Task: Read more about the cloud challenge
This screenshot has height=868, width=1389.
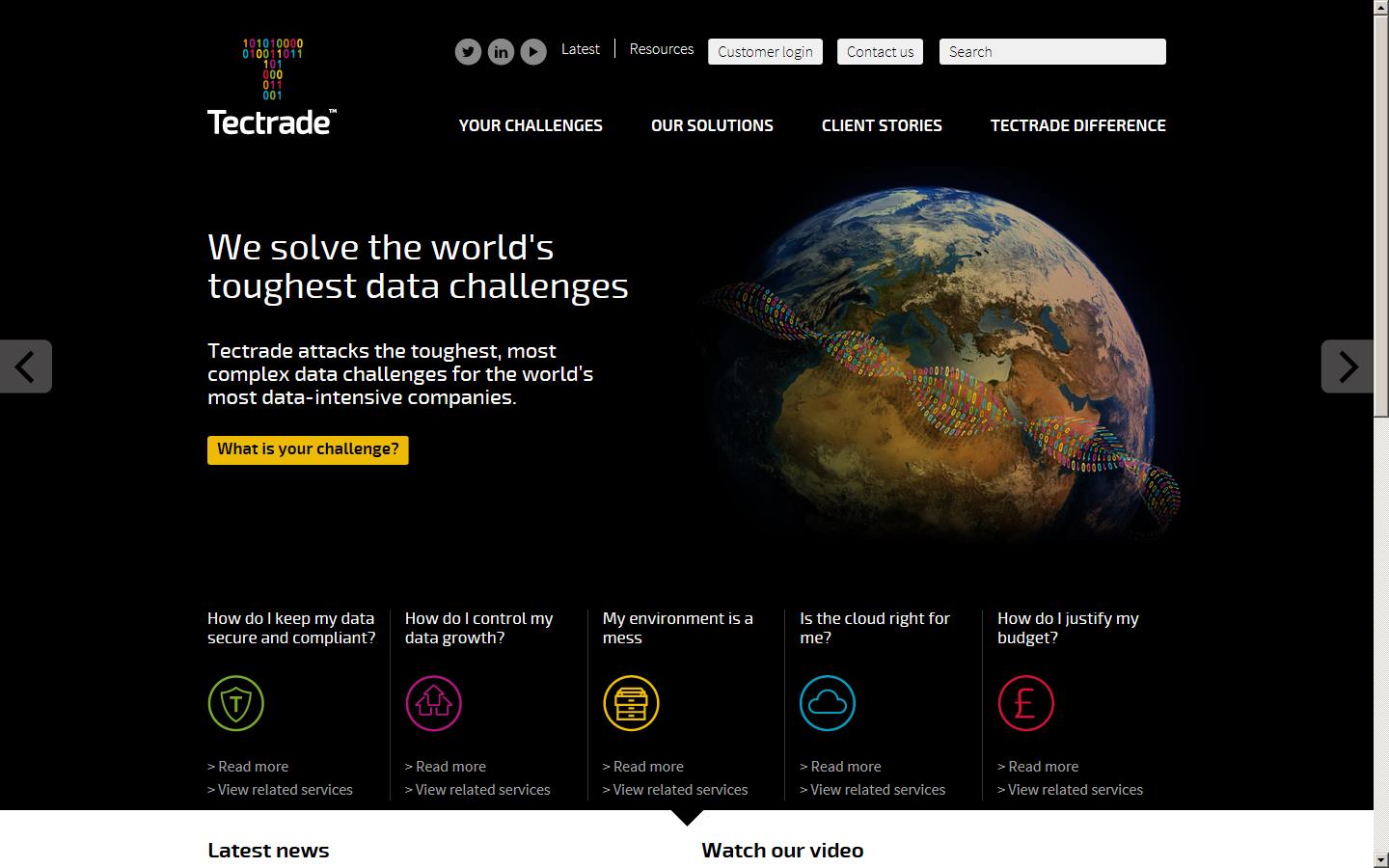Action: 840,767
